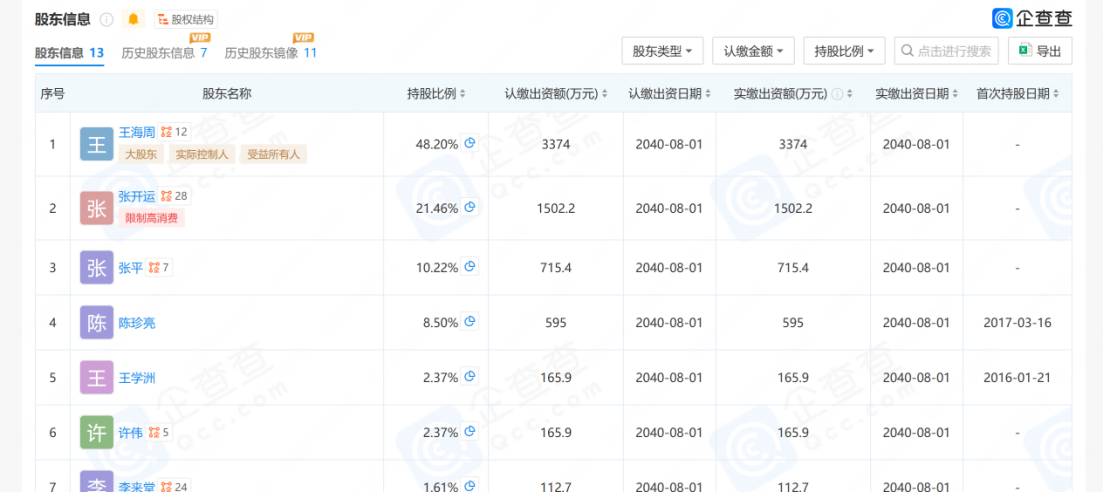Click the 大股东 tag
The height and width of the screenshot is (492, 1104).
[x=142, y=154]
